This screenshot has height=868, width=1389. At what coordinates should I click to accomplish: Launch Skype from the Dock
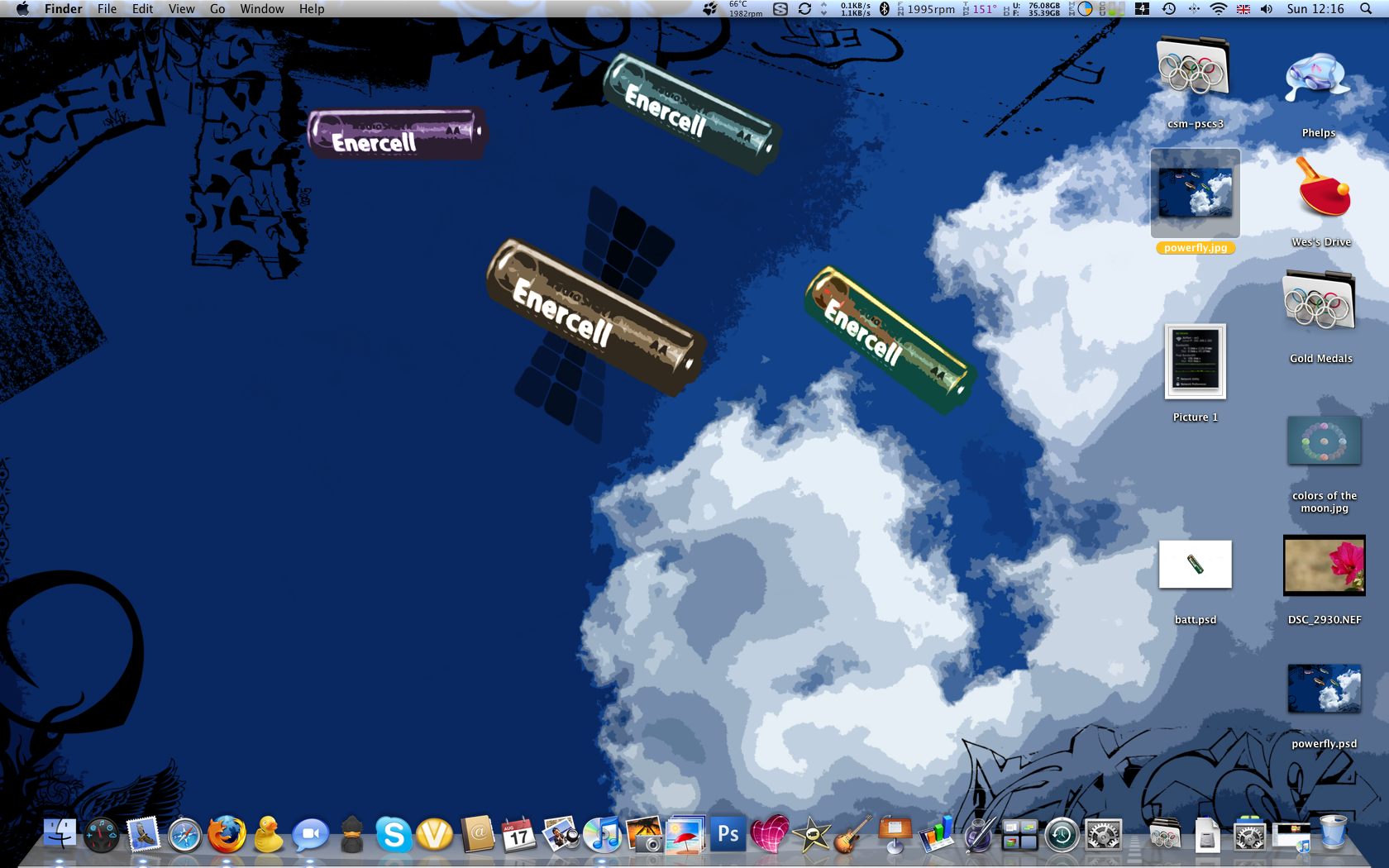click(394, 834)
